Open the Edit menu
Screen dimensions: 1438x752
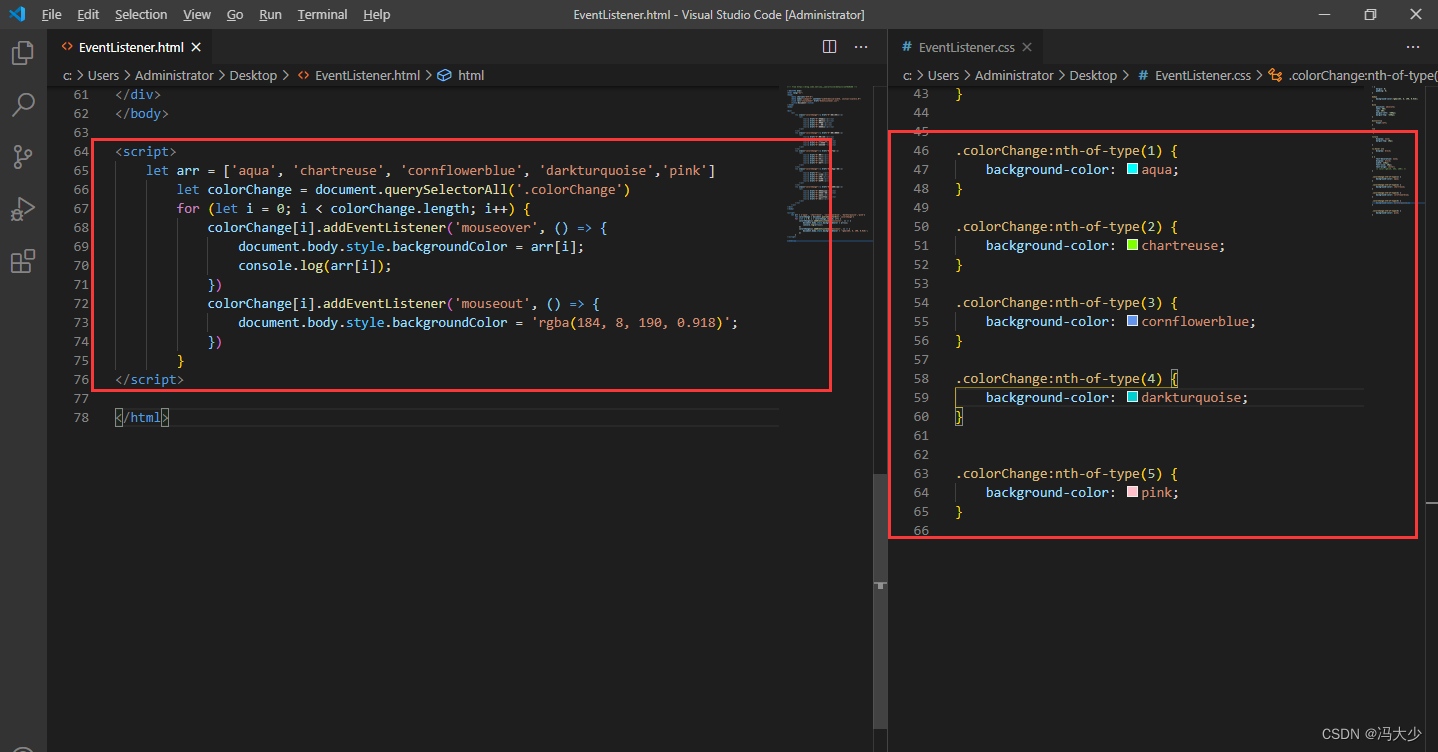click(88, 15)
